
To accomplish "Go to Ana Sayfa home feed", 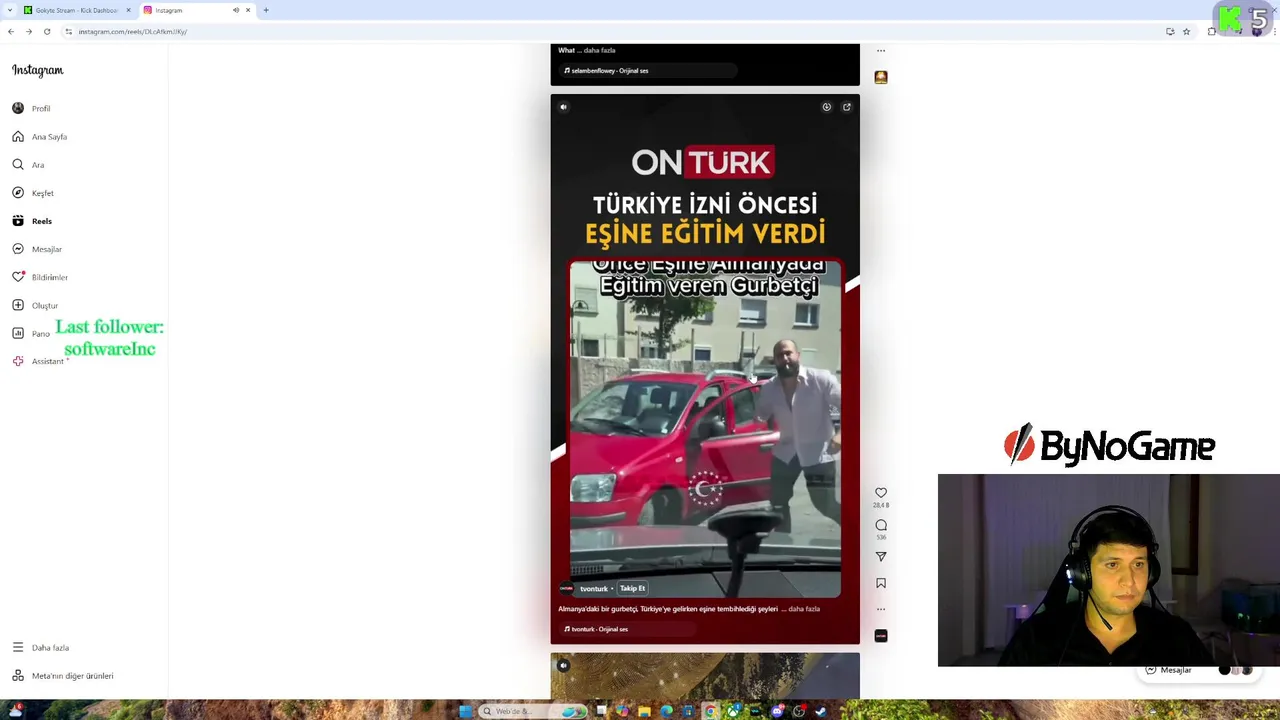I will 40,136.
